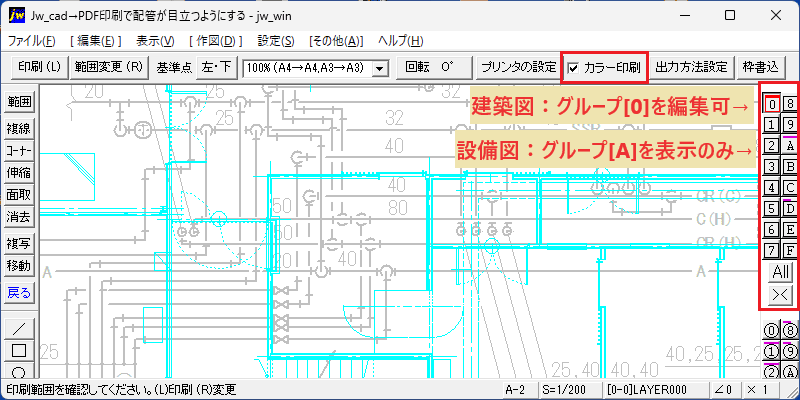Toggle layer group 4 button
800x400 pixels.
point(772,187)
